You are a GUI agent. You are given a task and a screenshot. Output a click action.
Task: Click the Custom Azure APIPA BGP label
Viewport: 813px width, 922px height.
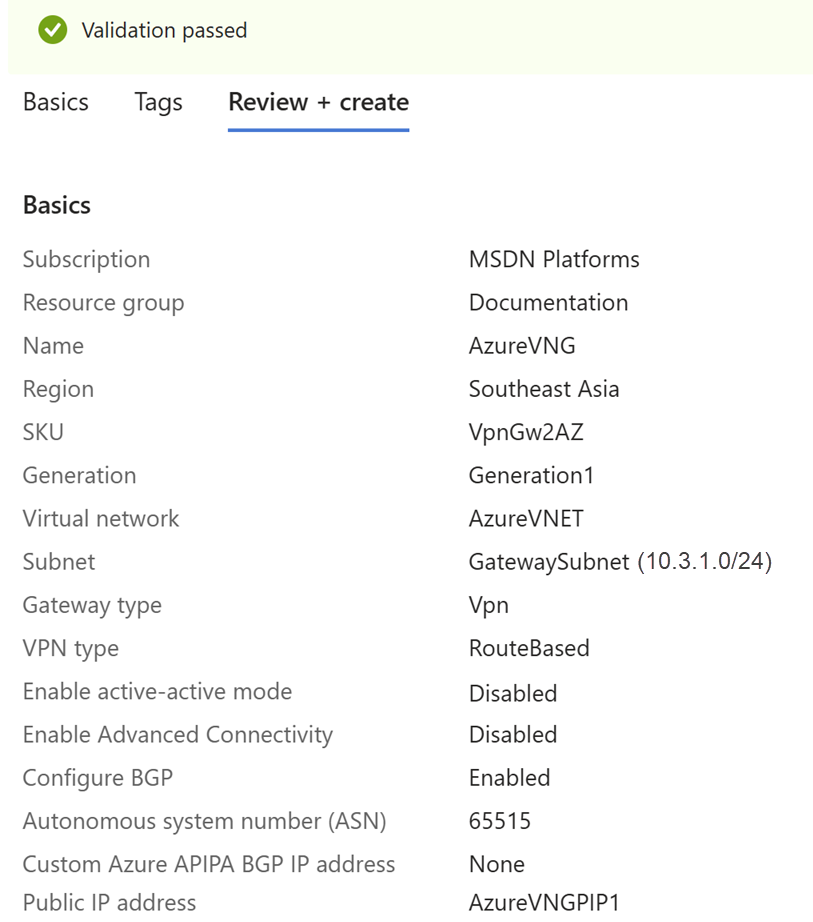tap(209, 864)
